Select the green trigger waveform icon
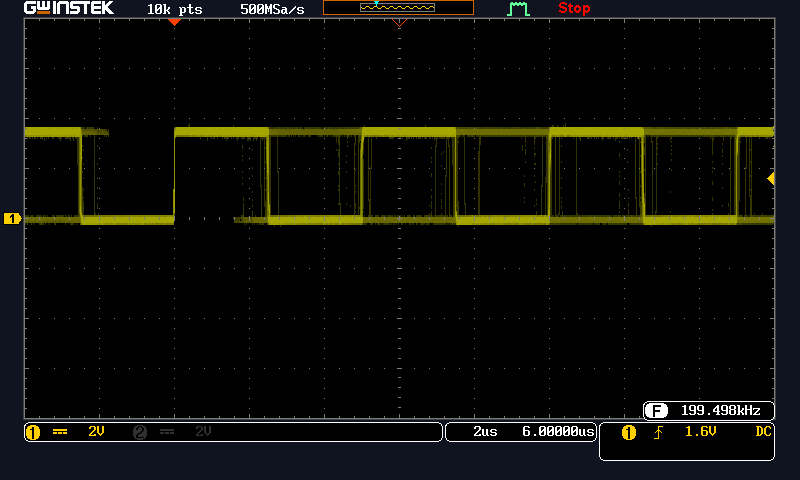The image size is (800, 480). coord(517,9)
